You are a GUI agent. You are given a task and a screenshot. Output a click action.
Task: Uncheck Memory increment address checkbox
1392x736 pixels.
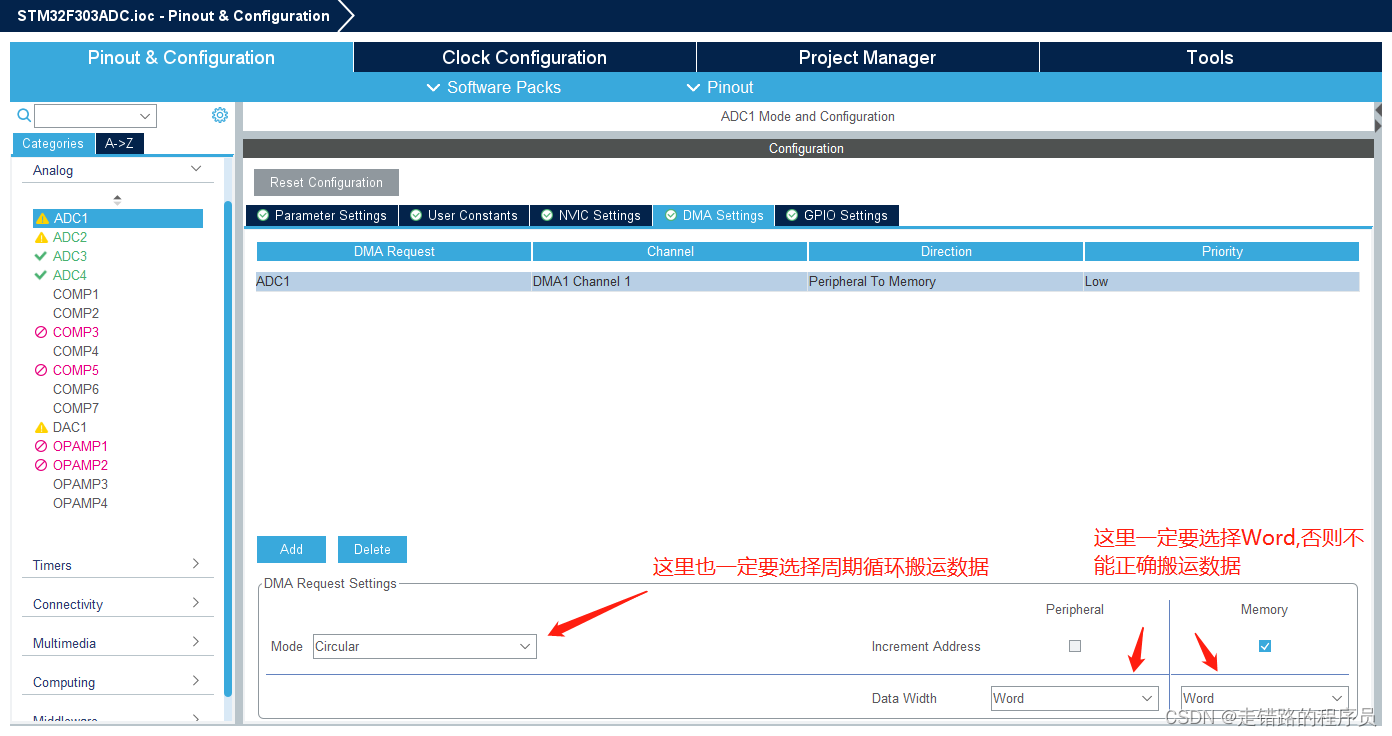tap(1265, 646)
